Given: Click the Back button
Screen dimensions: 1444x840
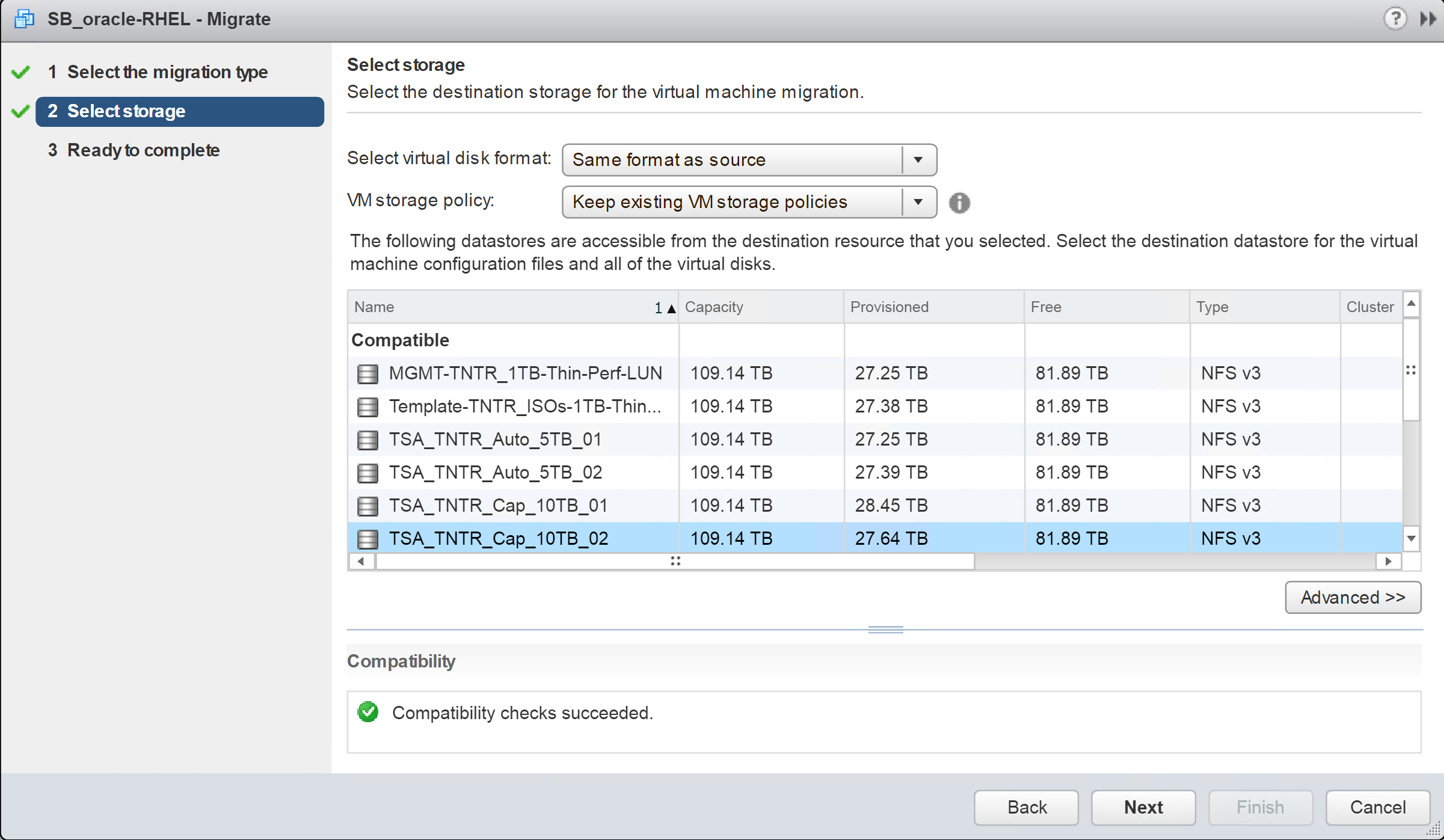Looking at the screenshot, I should click(x=1026, y=807).
